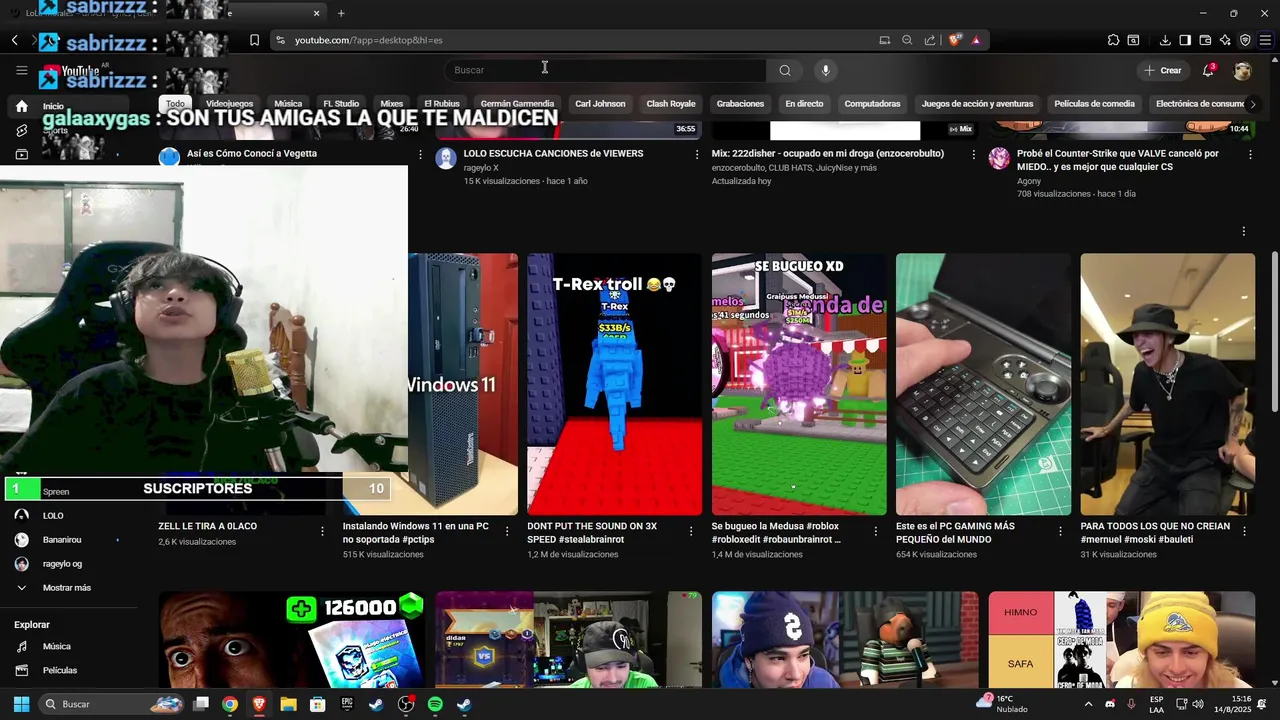The height and width of the screenshot is (720, 1280).
Task: Open the Brave main menu button
Action: (1265, 40)
